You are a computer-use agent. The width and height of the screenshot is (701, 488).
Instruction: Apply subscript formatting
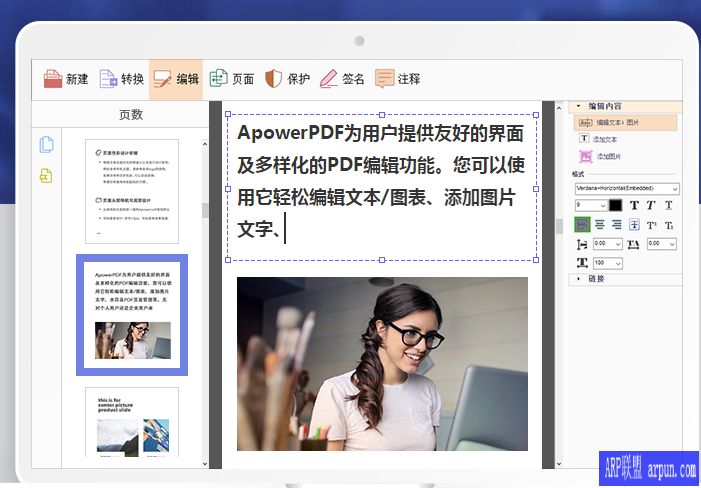(x=669, y=225)
